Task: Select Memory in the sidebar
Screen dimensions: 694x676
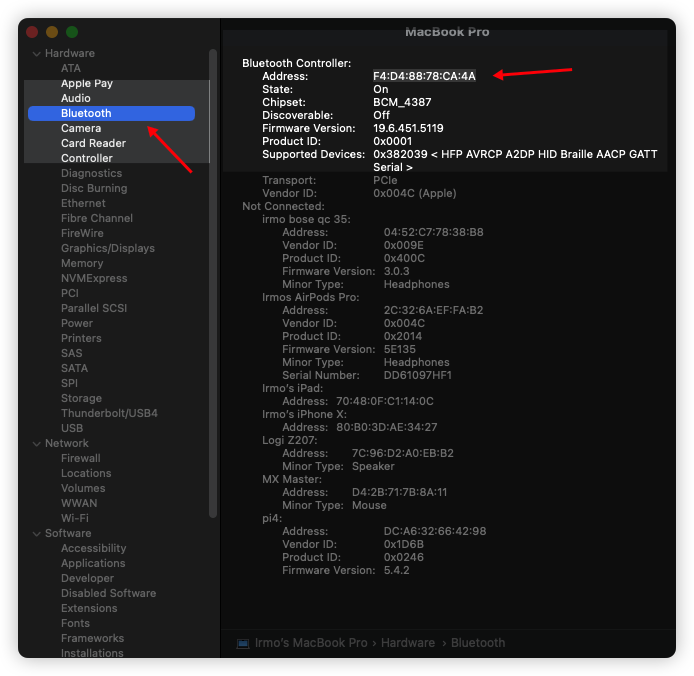Action: (x=82, y=263)
